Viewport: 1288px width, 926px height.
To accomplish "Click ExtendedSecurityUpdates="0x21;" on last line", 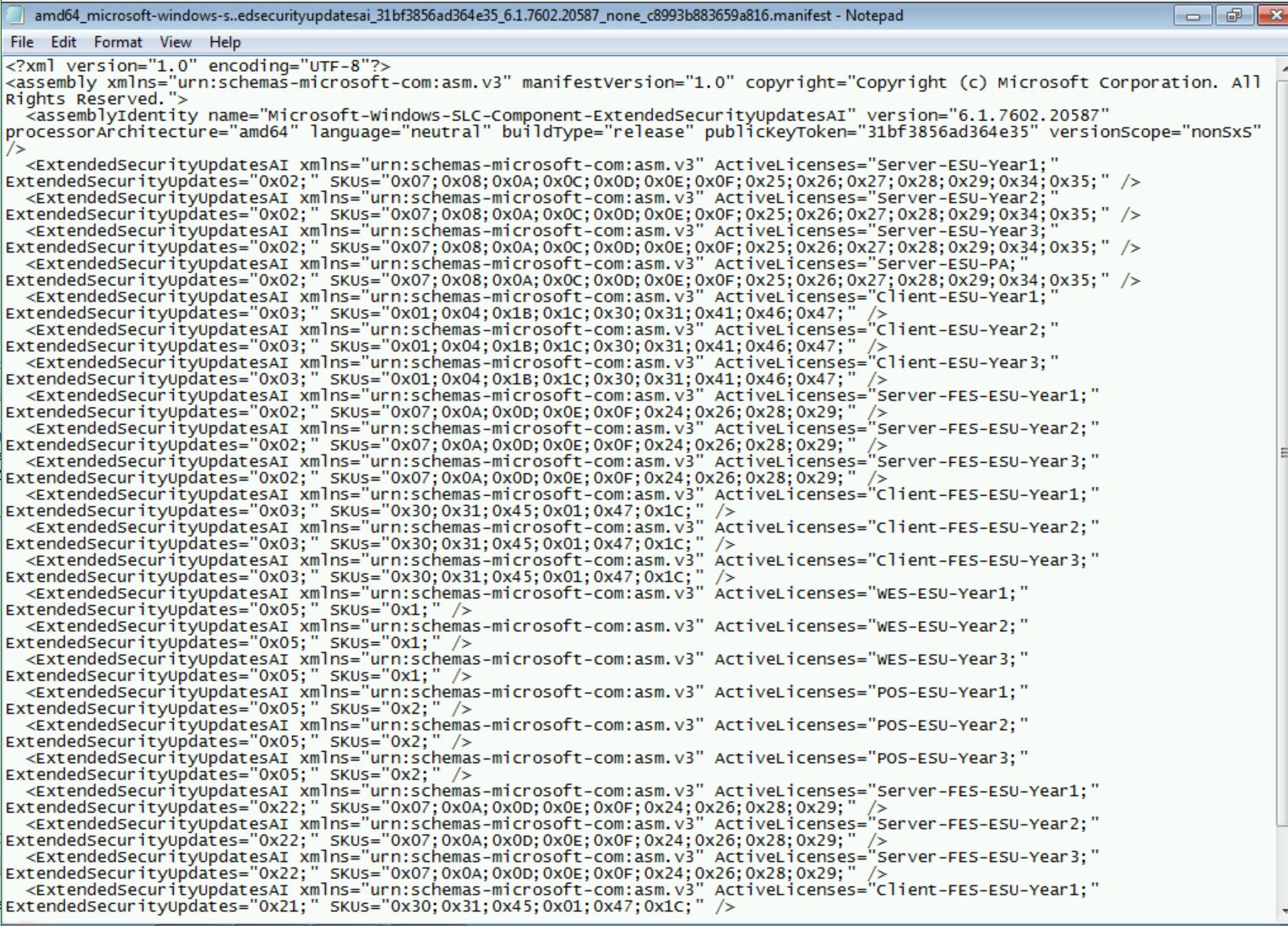I will coord(162,907).
